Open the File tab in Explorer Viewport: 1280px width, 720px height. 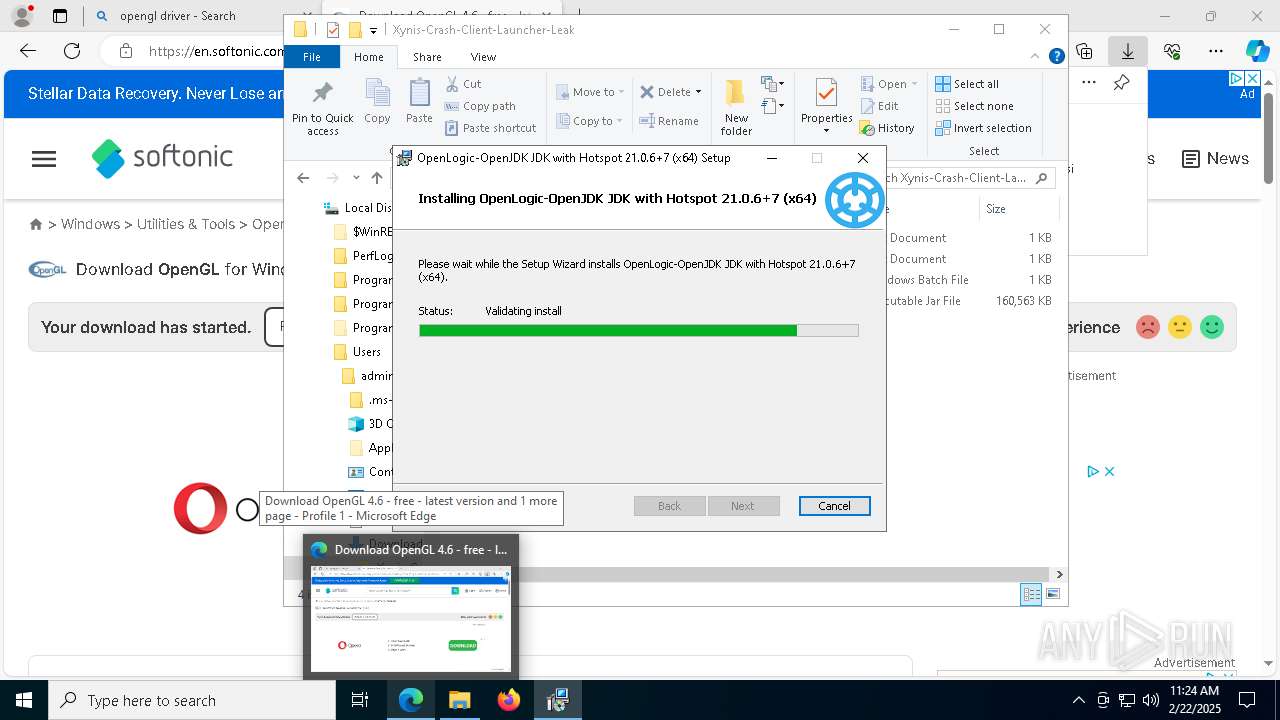[312, 57]
